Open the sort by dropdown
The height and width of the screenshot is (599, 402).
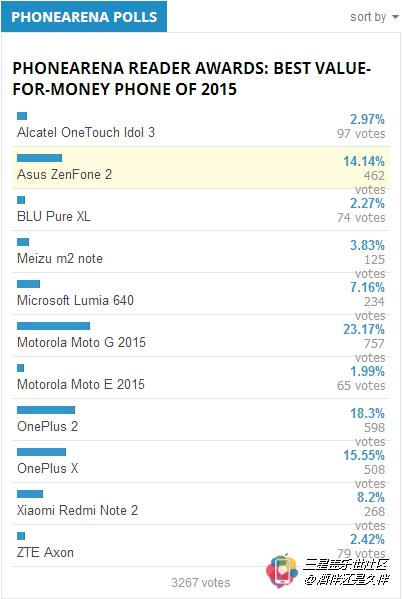pos(374,17)
